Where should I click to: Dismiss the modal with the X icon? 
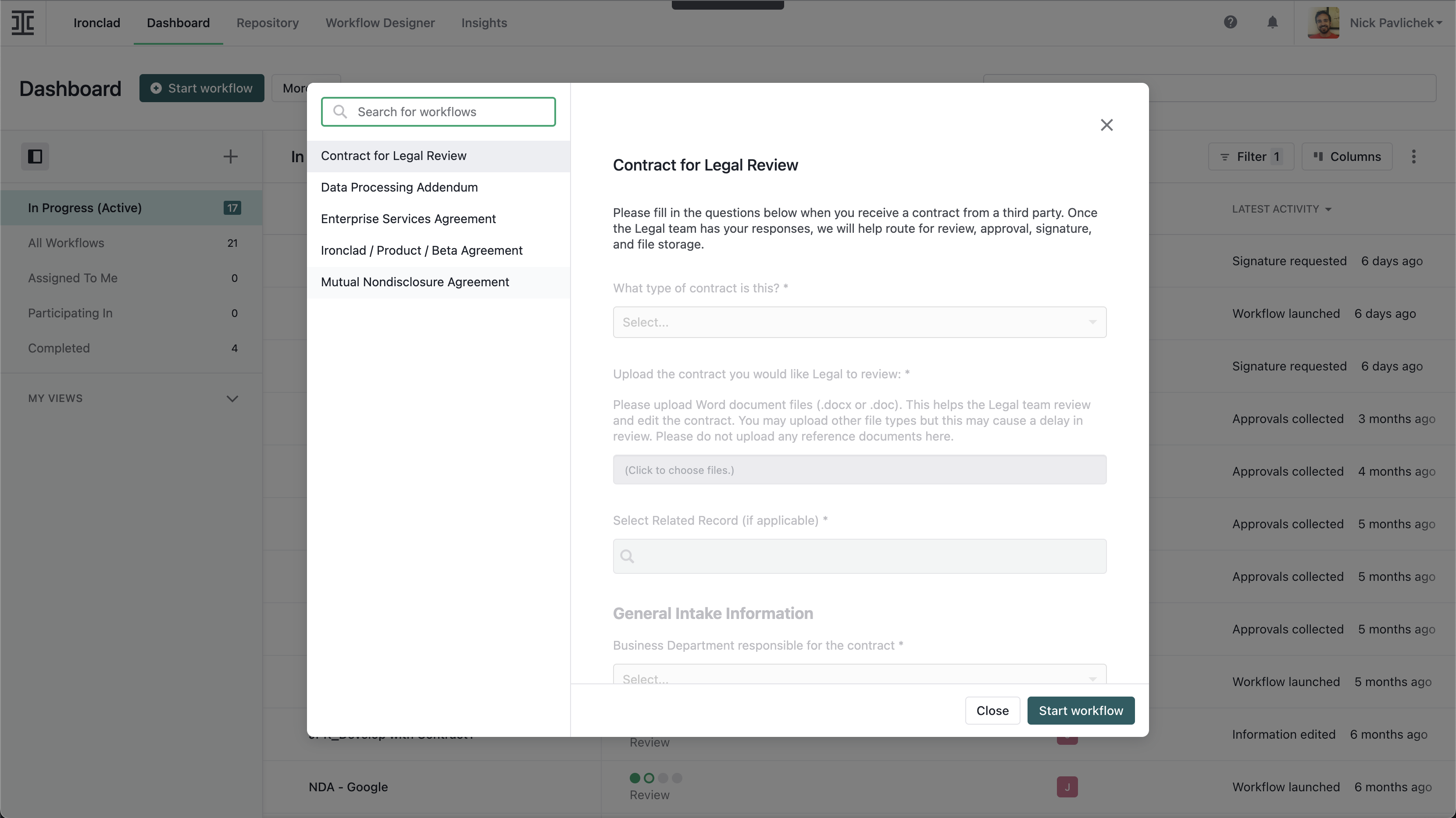(x=1106, y=124)
